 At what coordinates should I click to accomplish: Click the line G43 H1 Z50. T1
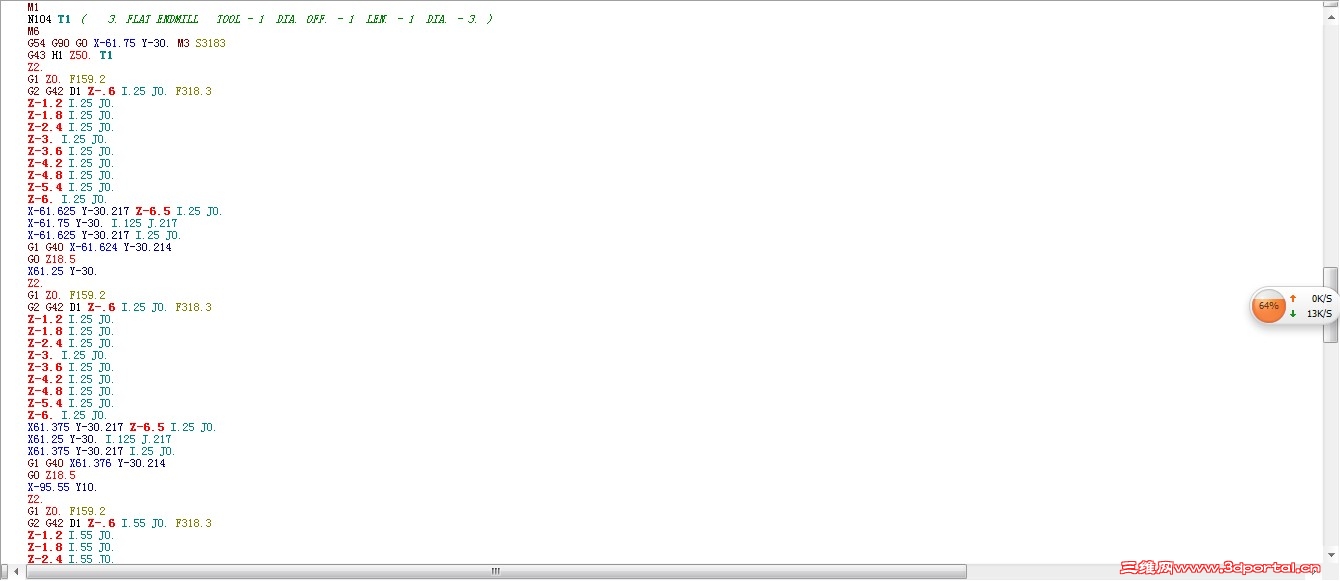tap(70, 55)
